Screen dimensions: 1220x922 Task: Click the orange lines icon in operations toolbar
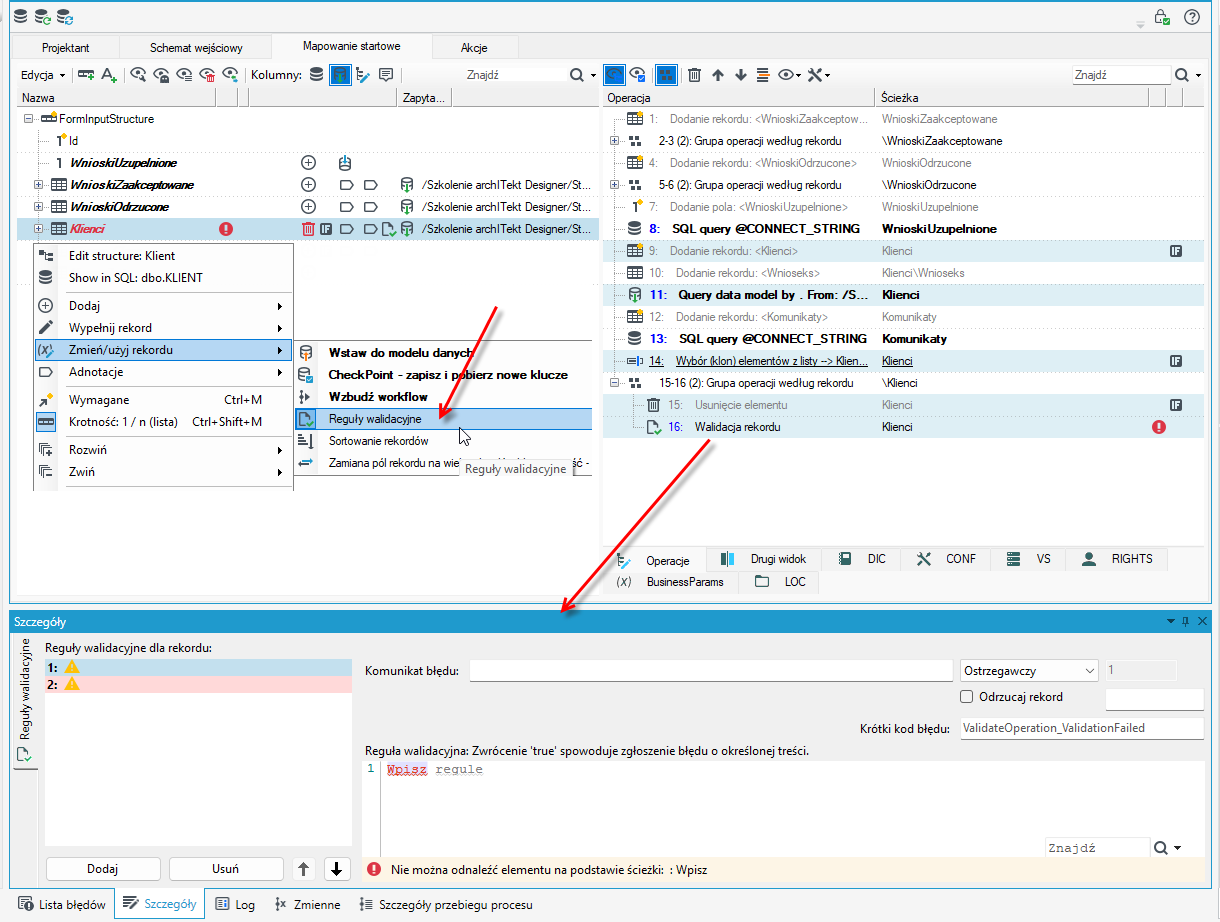(763, 75)
